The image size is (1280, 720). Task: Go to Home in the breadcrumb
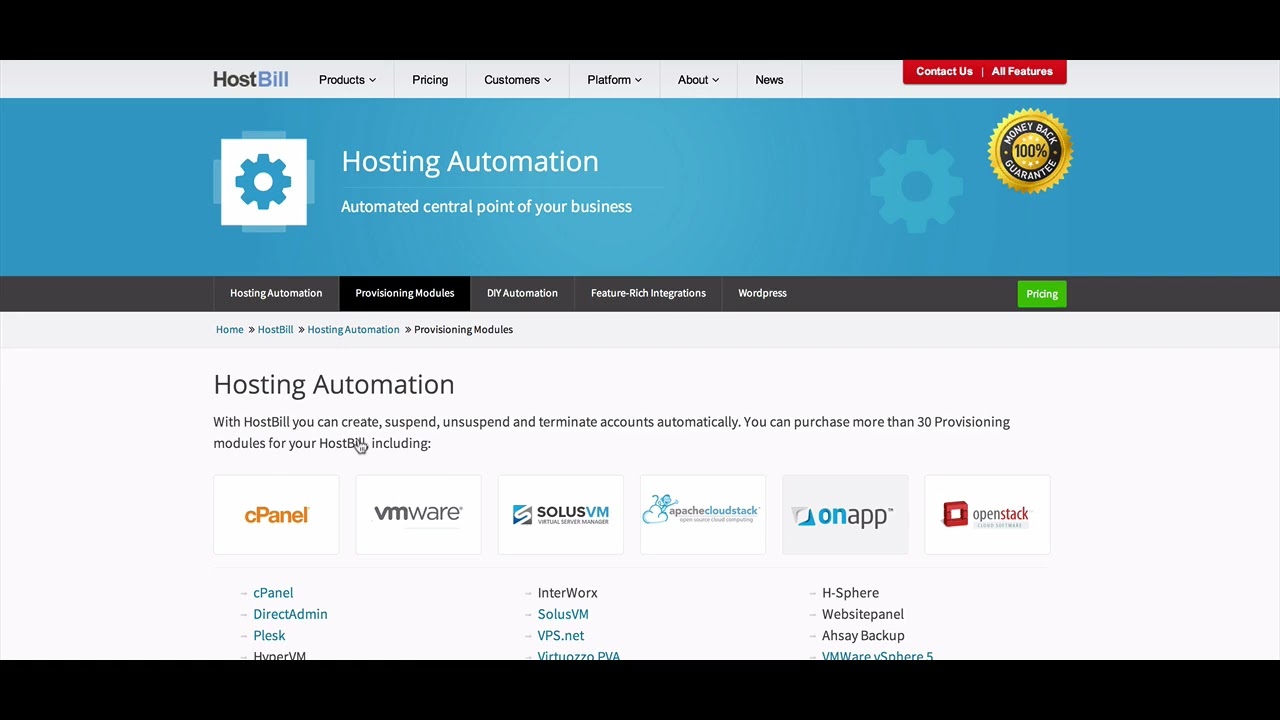(x=230, y=329)
